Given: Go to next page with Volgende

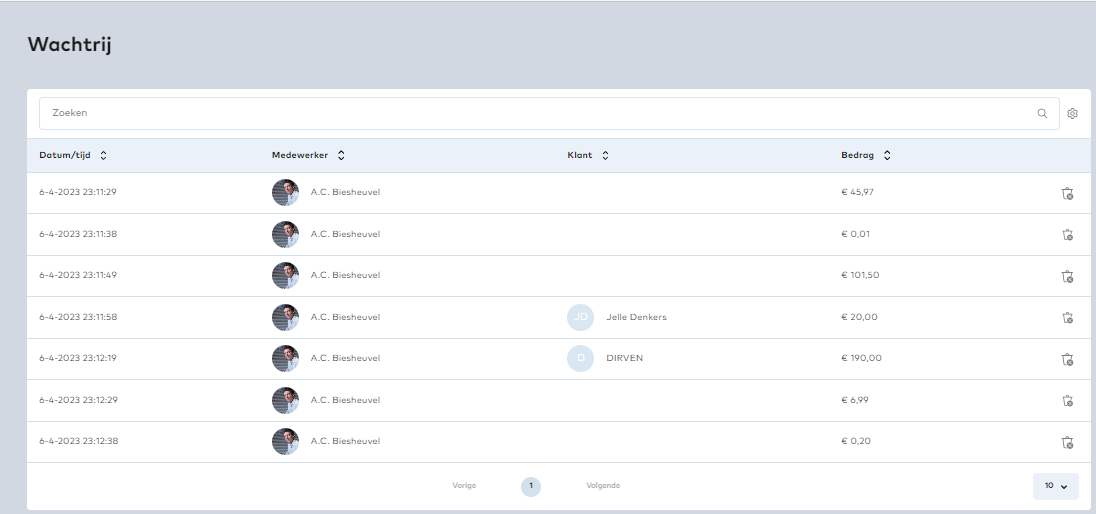Looking at the screenshot, I should pyautogui.click(x=603, y=486).
